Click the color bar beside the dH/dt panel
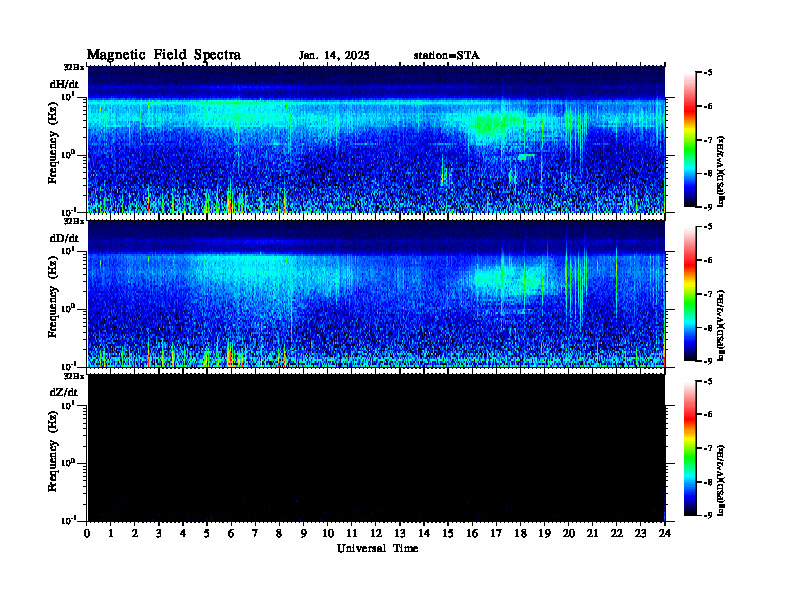This screenshot has height=612, width=792. coord(690,139)
